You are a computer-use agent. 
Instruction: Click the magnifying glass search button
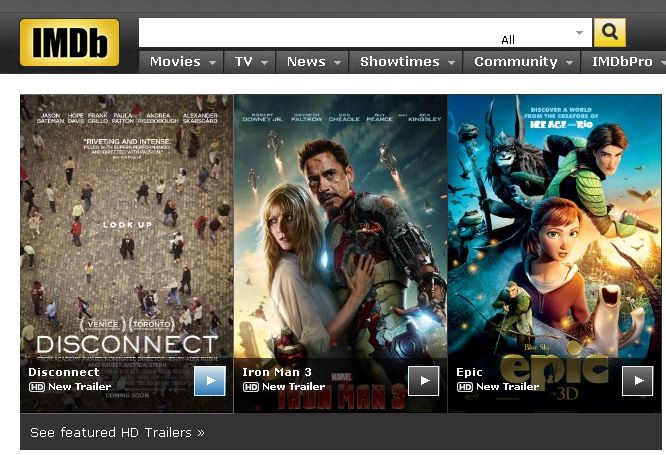[610, 32]
